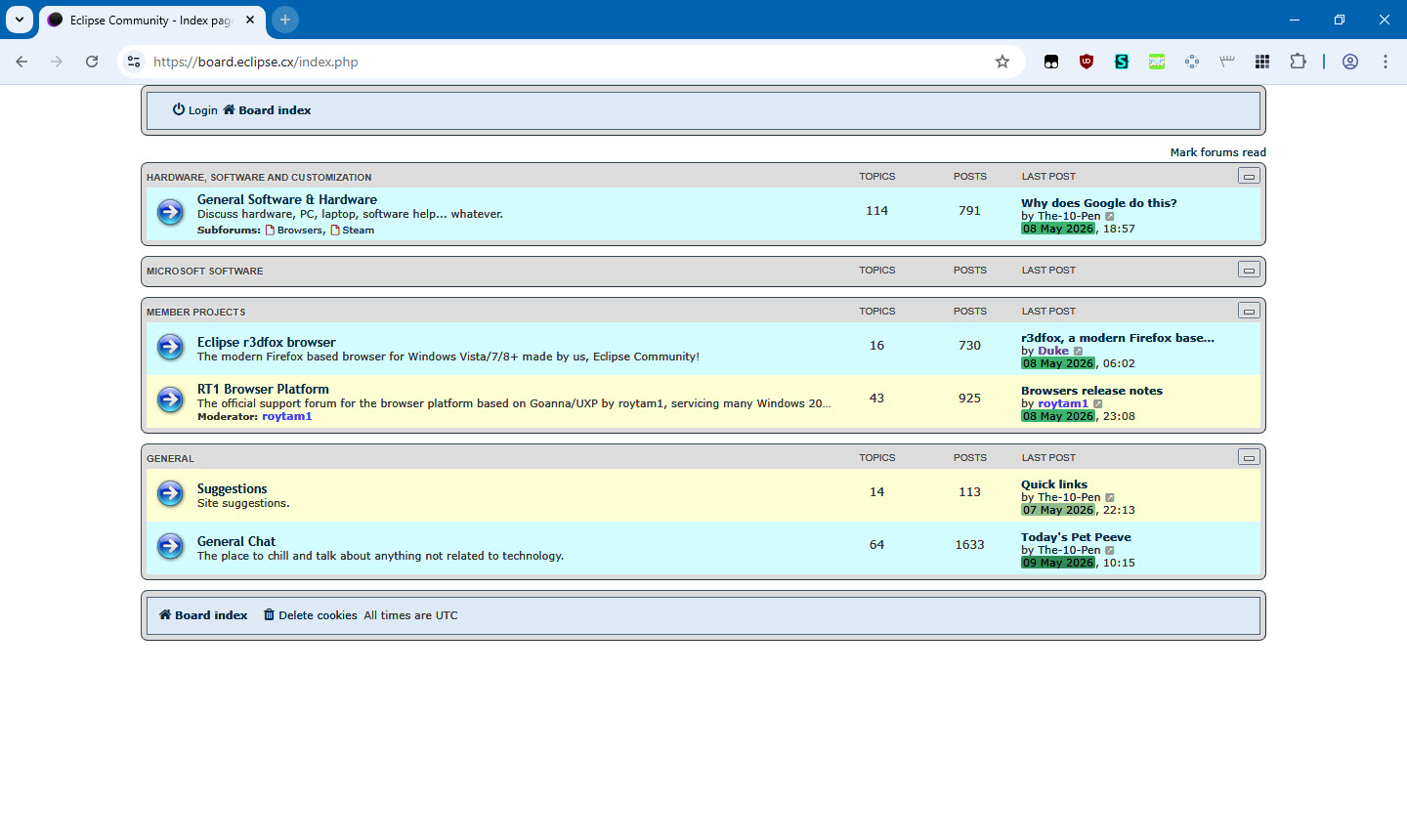The image size is (1407, 840).
Task: Open the Browsers subforum link
Action: (x=299, y=231)
